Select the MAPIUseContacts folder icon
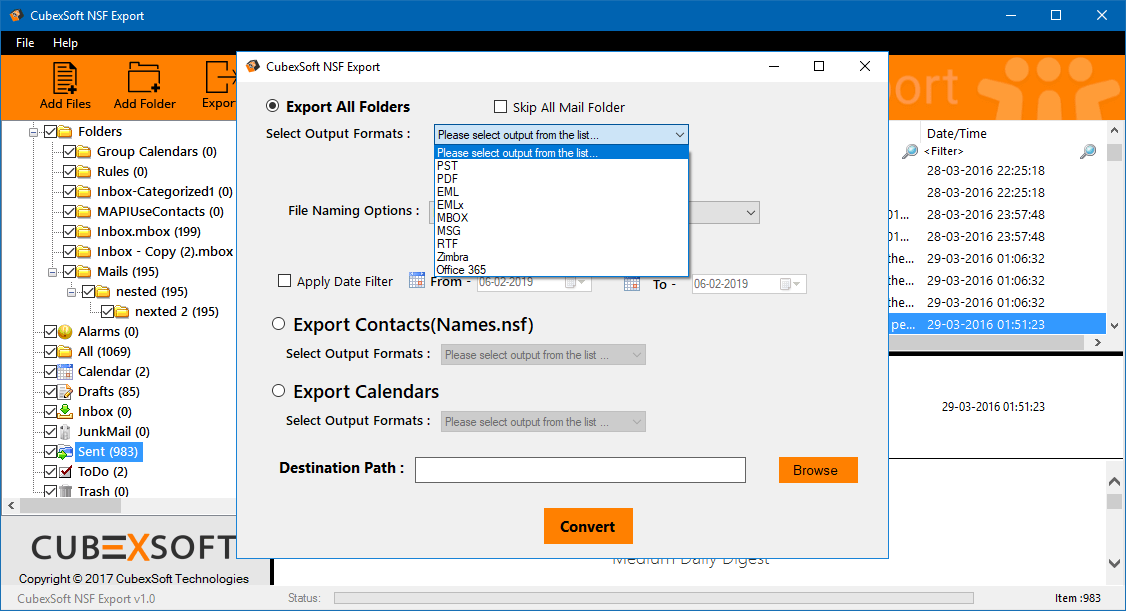Image resolution: width=1126 pixels, height=611 pixels. coord(84,212)
